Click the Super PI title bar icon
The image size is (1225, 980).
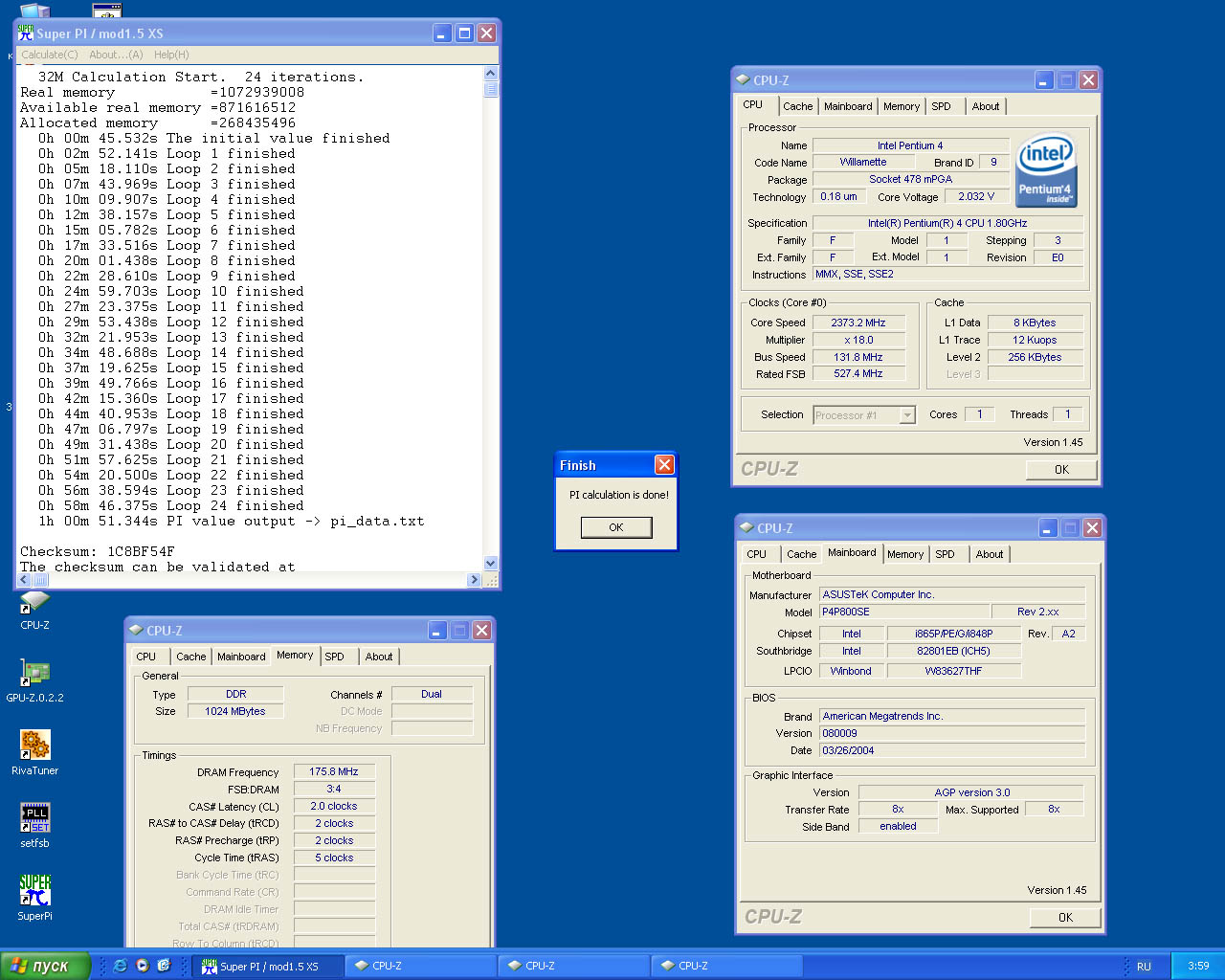26,33
